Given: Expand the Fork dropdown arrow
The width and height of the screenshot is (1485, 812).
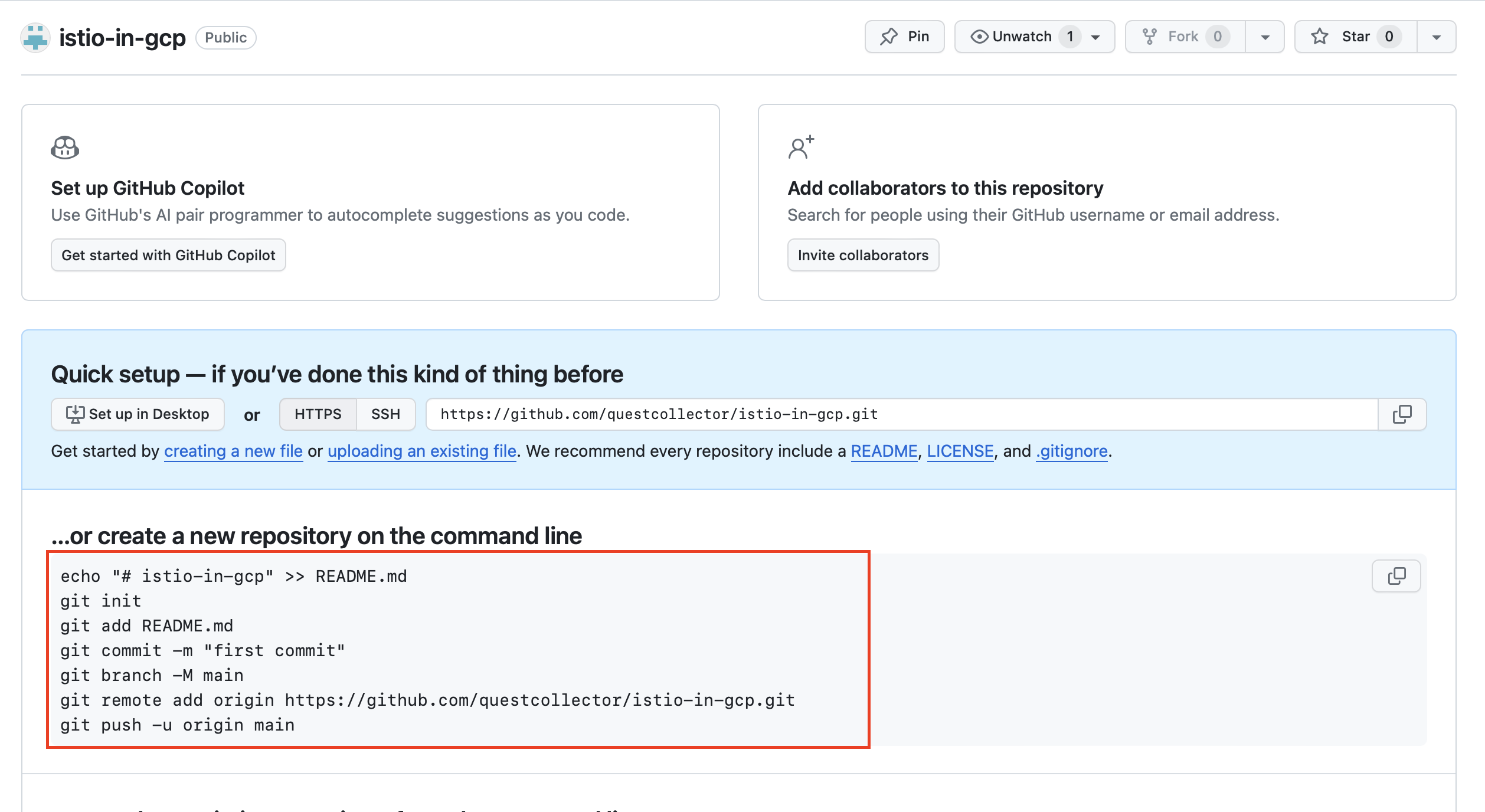Looking at the screenshot, I should click(x=1265, y=37).
